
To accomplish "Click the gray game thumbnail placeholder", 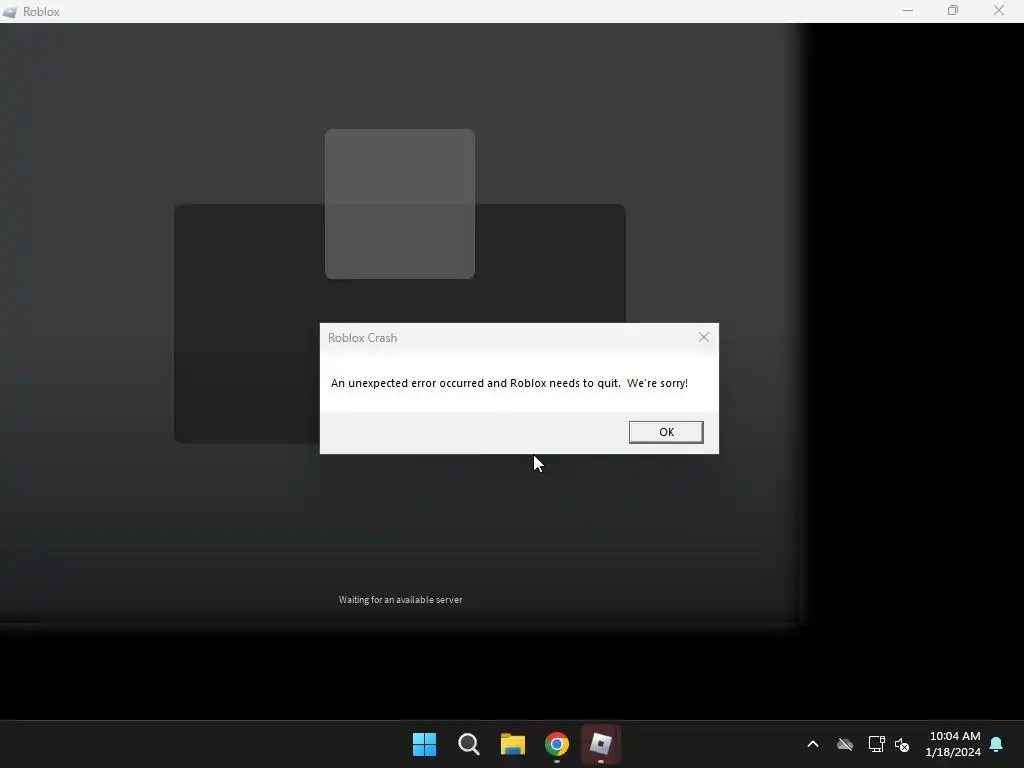I will click(400, 204).
